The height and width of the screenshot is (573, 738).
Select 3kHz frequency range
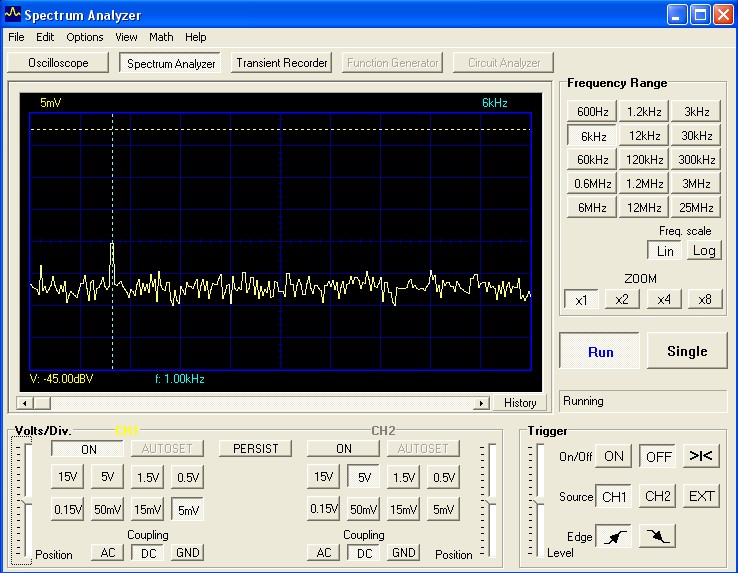click(696, 111)
